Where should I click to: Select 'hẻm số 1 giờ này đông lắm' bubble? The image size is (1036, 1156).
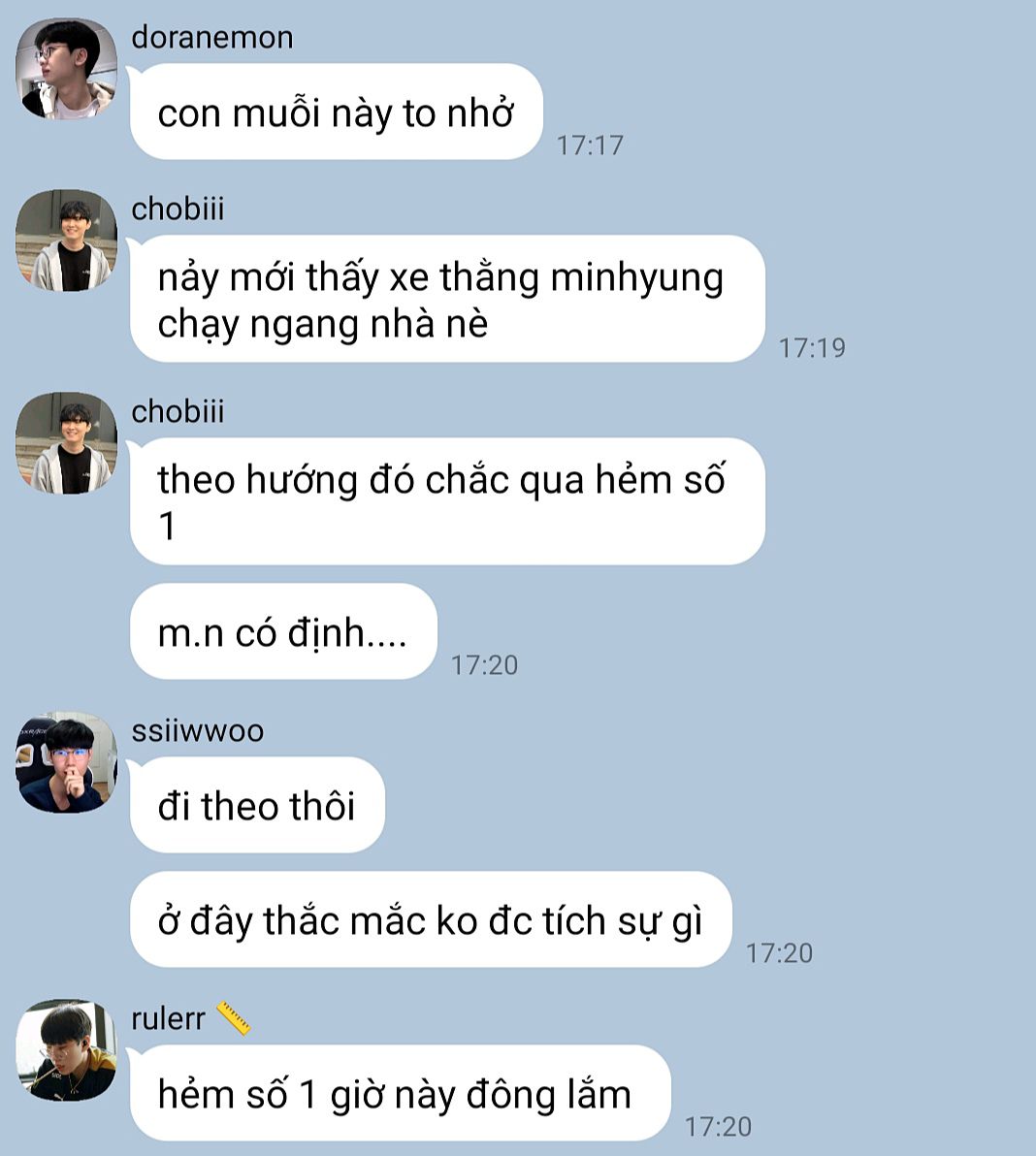[x=401, y=1093]
